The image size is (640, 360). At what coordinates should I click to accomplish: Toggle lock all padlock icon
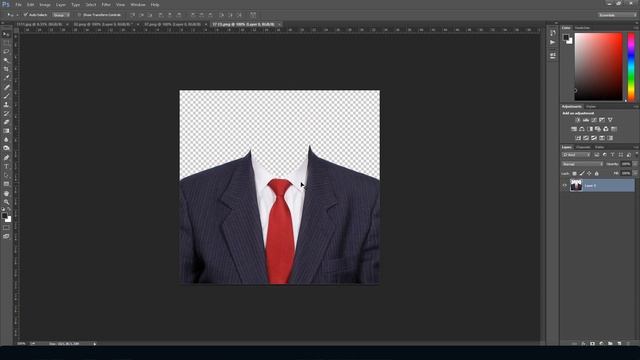[596, 173]
